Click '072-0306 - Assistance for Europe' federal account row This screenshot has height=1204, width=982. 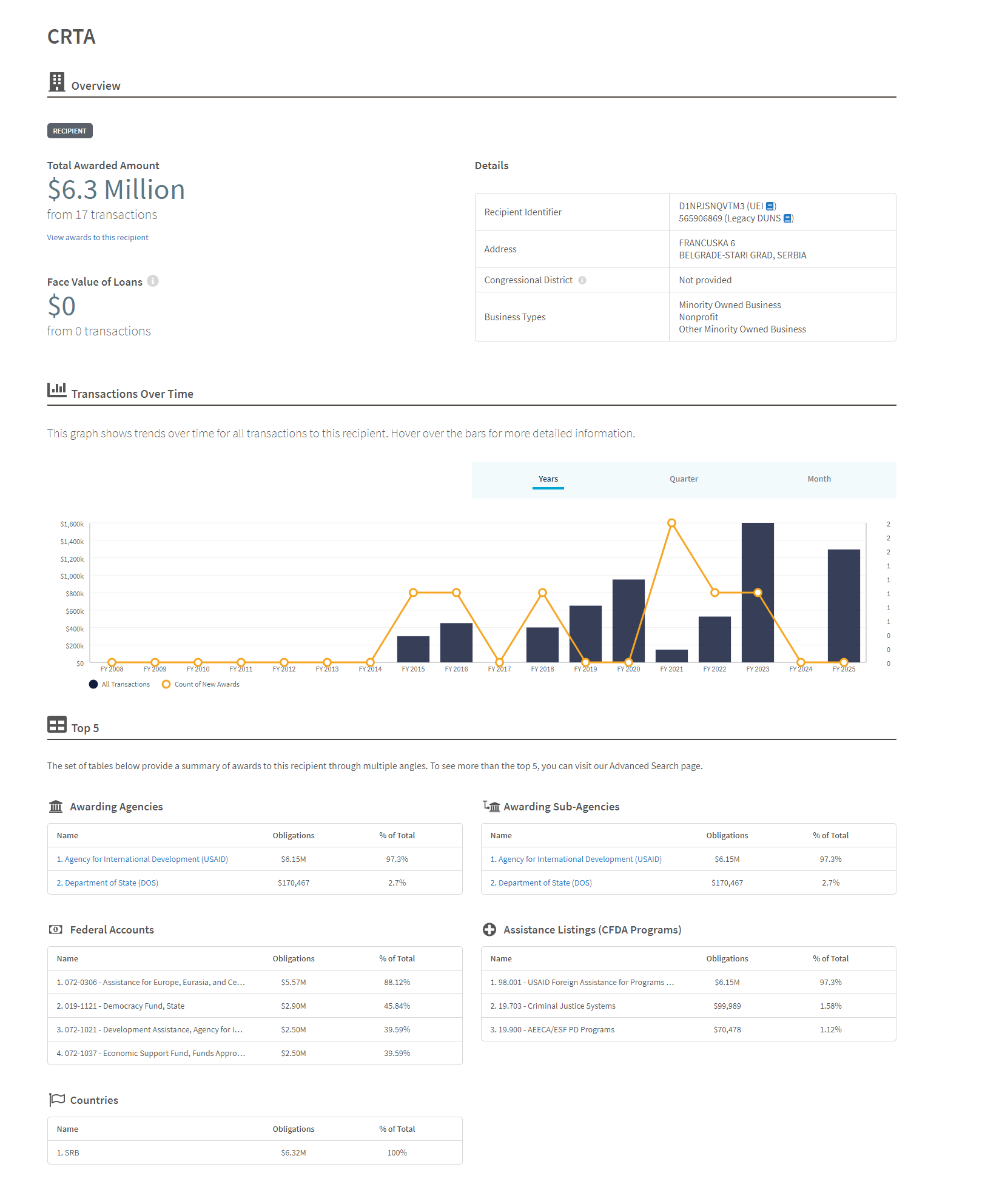(255, 983)
